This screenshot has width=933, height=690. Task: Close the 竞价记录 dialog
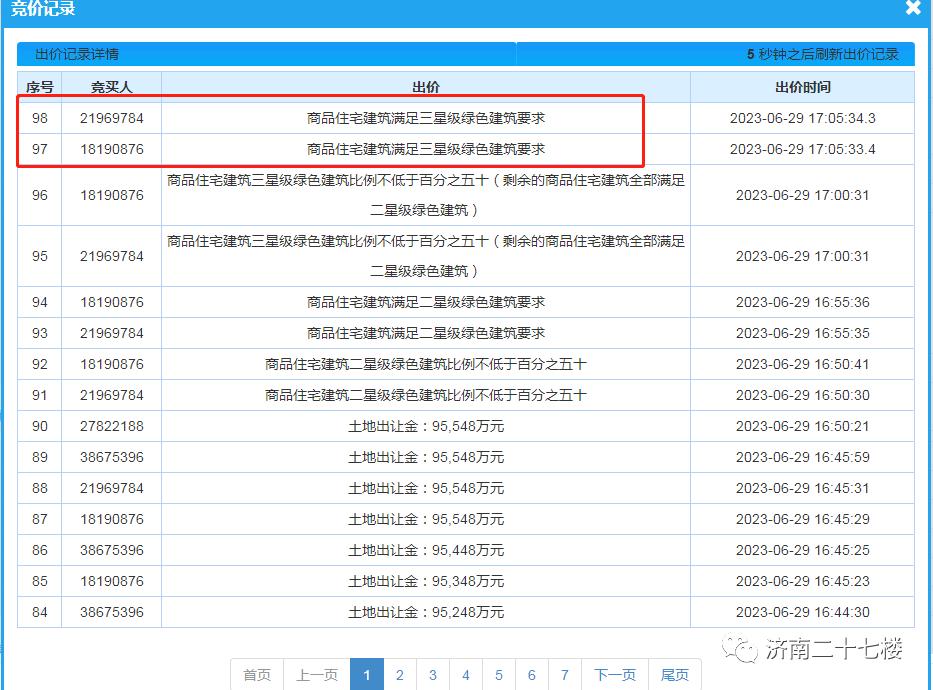click(x=912, y=9)
